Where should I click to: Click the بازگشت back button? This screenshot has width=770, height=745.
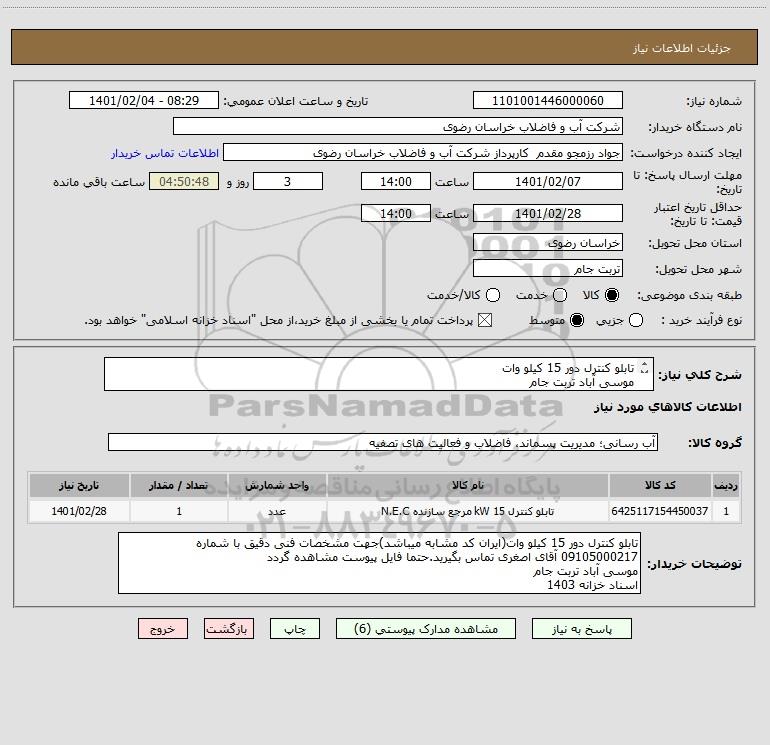coord(229,629)
